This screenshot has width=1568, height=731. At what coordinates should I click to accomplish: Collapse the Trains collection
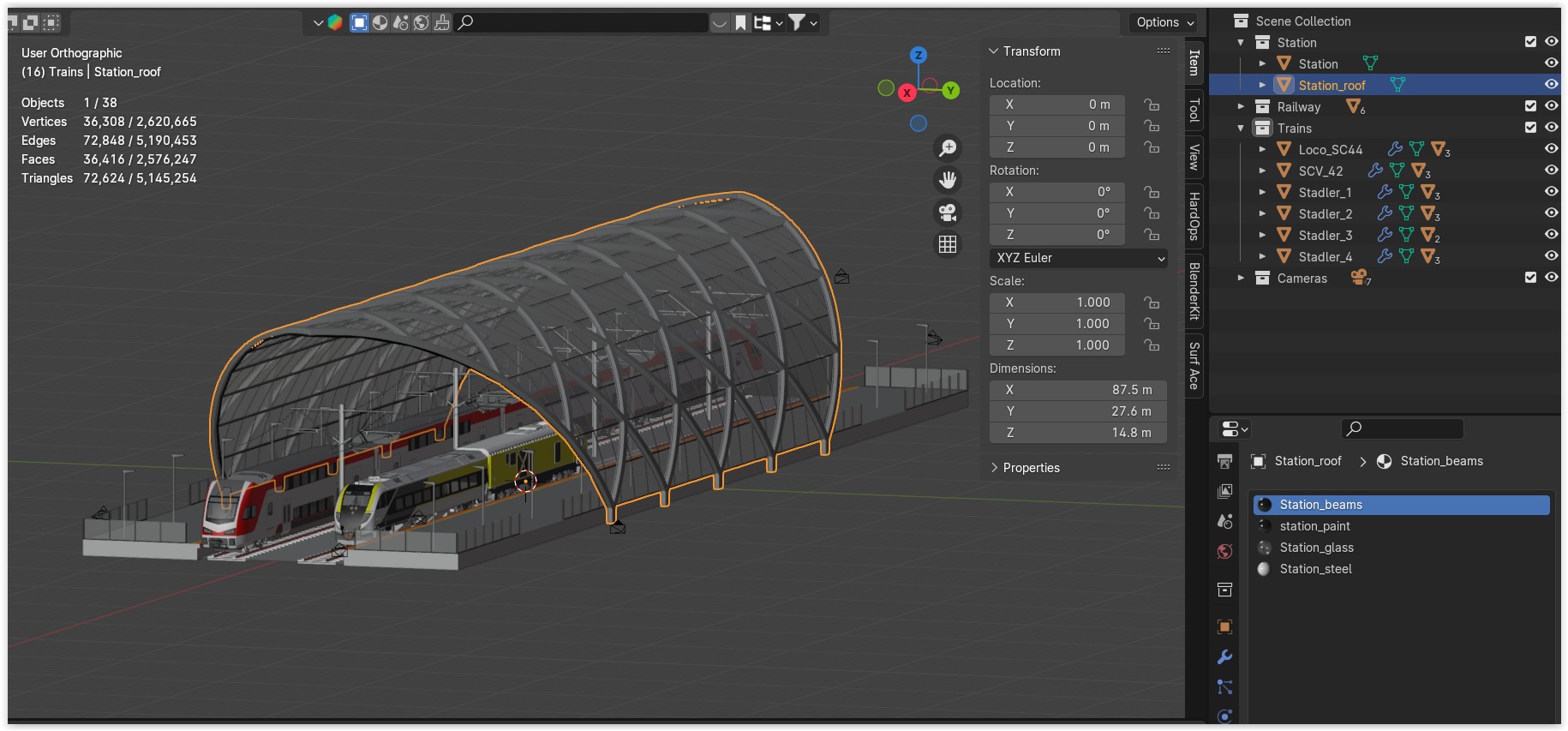tap(1241, 128)
